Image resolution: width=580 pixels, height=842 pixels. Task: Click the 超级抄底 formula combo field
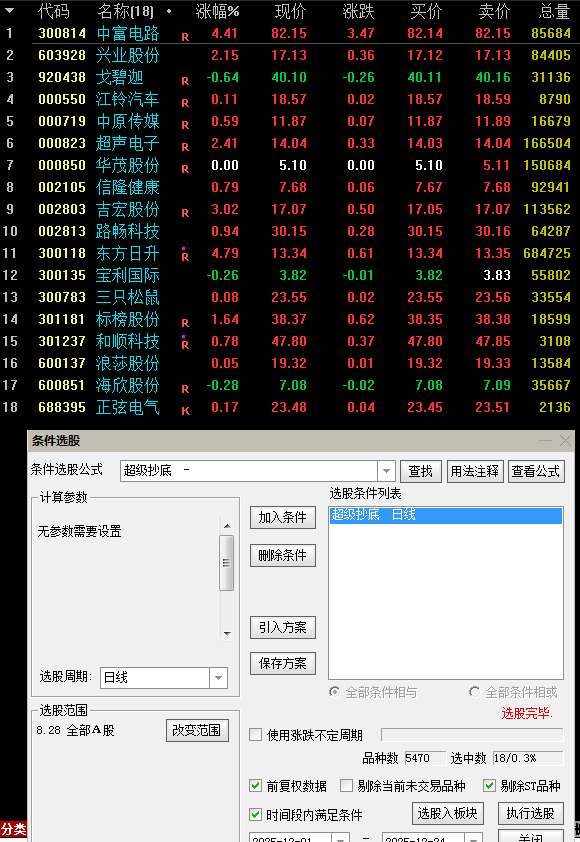point(250,471)
